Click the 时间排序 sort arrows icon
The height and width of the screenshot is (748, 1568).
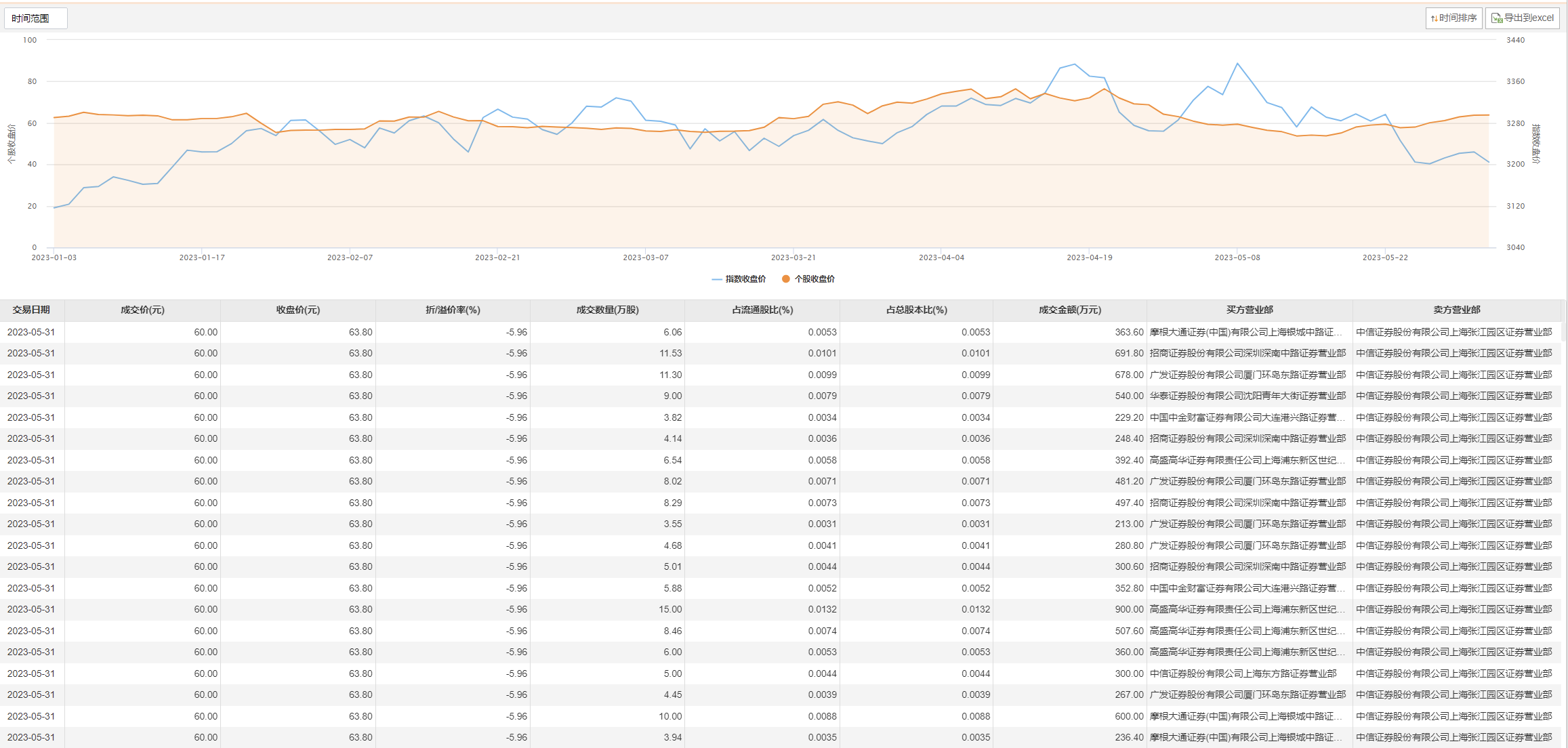(1435, 18)
